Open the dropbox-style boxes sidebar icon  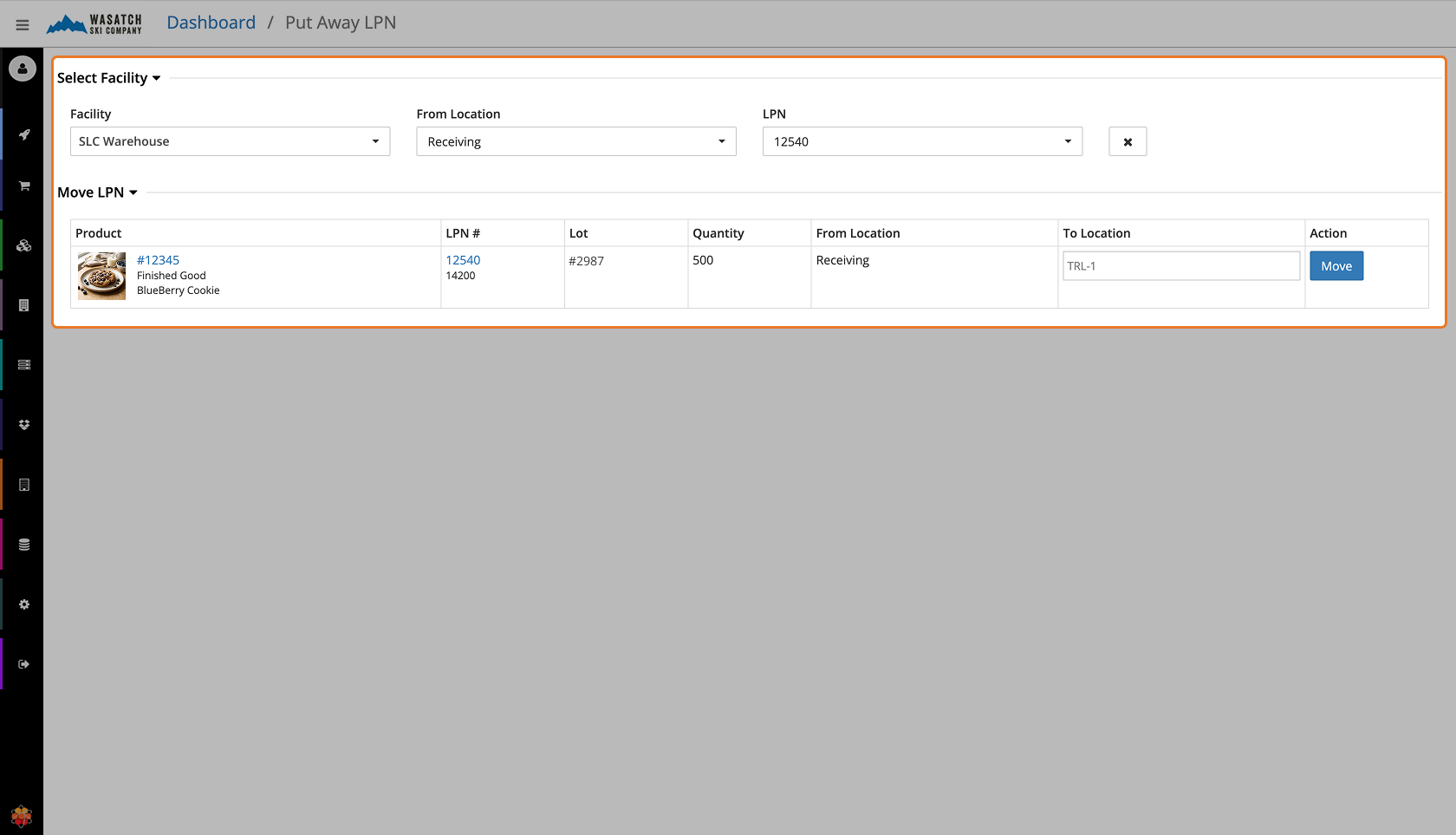click(x=24, y=425)
